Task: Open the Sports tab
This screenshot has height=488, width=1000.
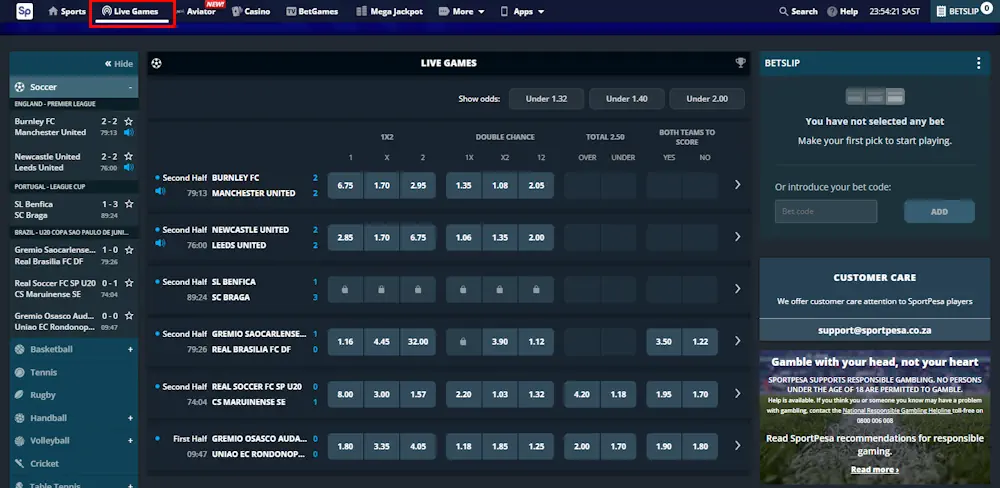Action: tap(67, 11)
